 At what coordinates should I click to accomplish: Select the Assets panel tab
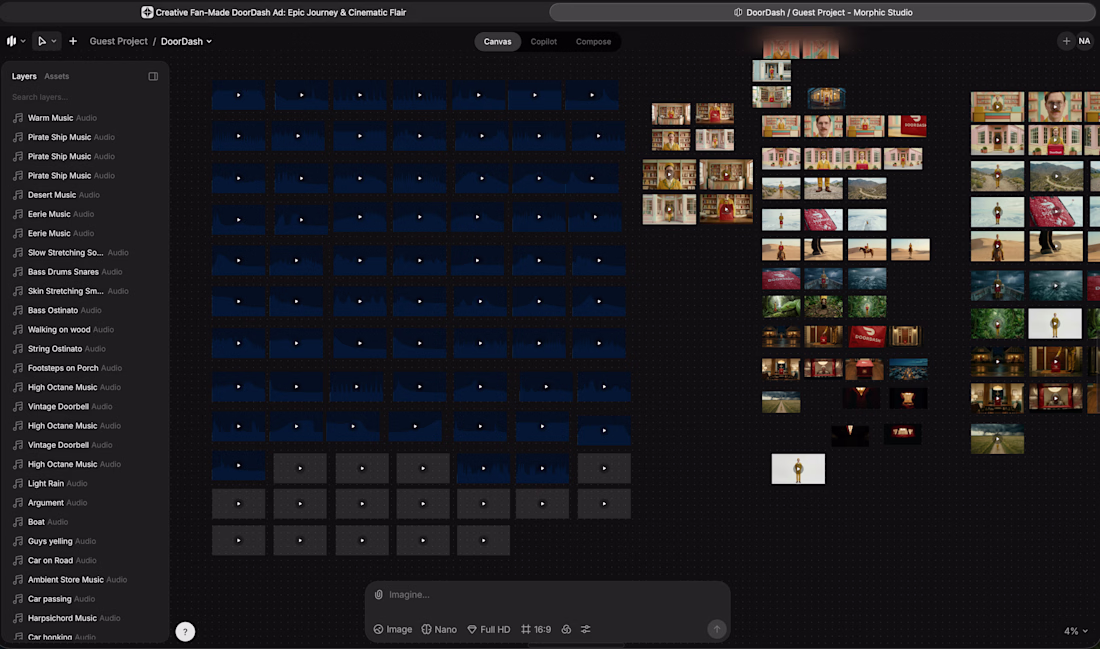point(57,76)
